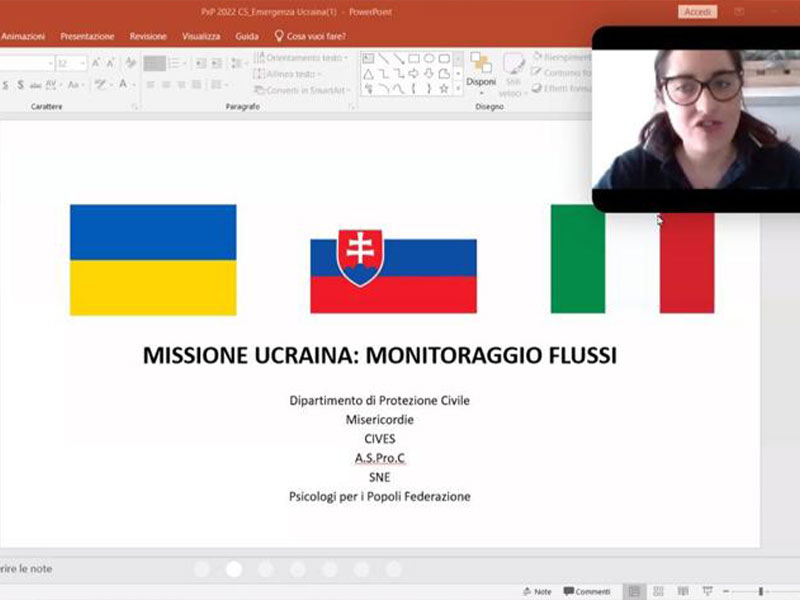
Task: Decrease list indent level
Action: 201,63
